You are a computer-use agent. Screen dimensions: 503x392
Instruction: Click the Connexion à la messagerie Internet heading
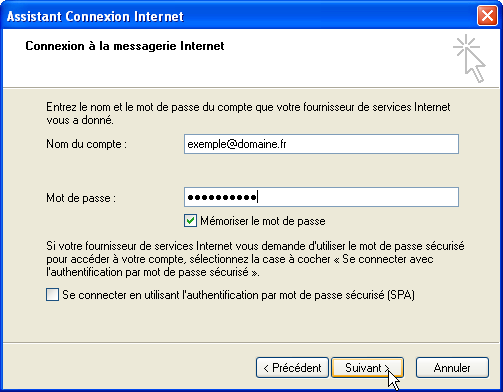point(125,46)
